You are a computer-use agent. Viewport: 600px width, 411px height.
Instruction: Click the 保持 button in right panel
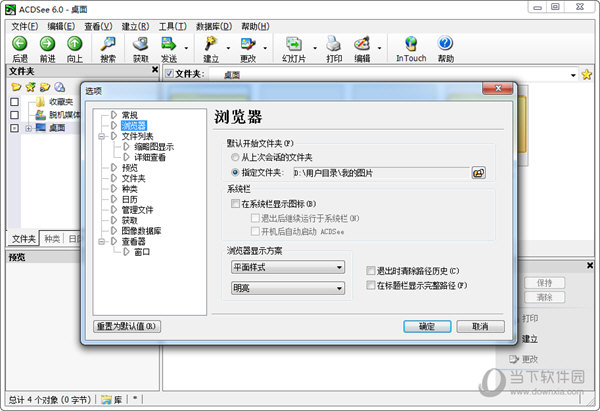tap(544, 283)
